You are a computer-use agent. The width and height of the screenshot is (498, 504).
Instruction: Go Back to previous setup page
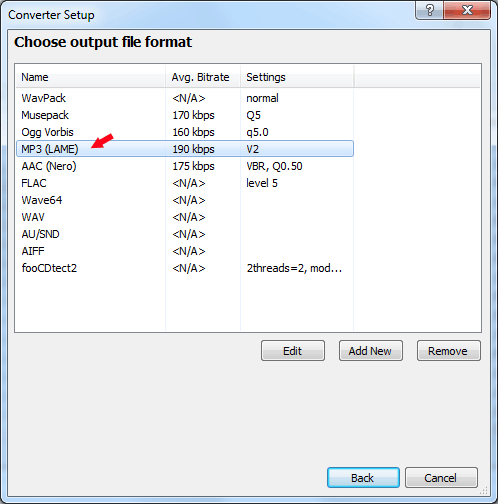pos(363,478)
